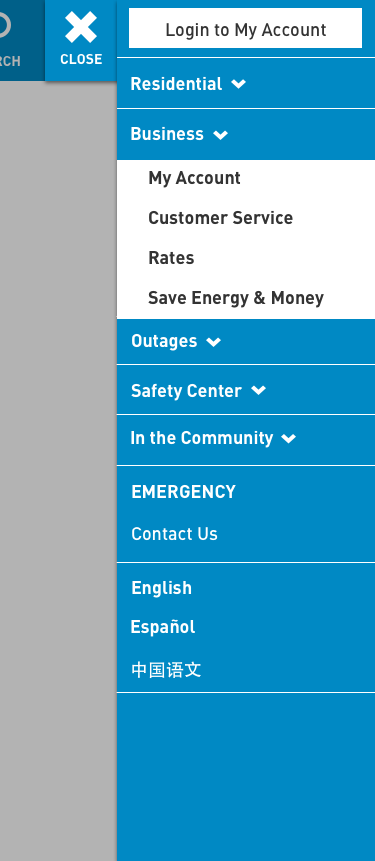Expand the In the Community chevron

tap(289, 438)
